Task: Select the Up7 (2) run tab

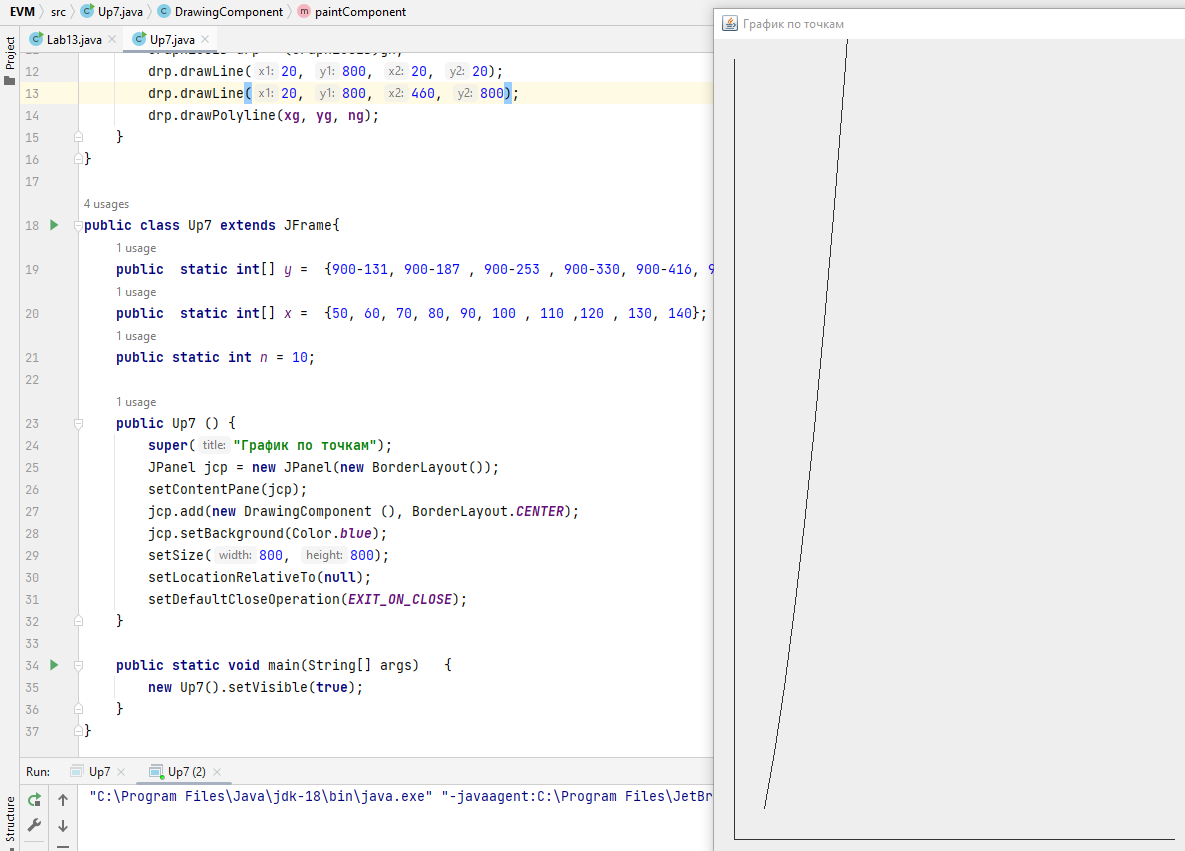Action: [186, 772]
